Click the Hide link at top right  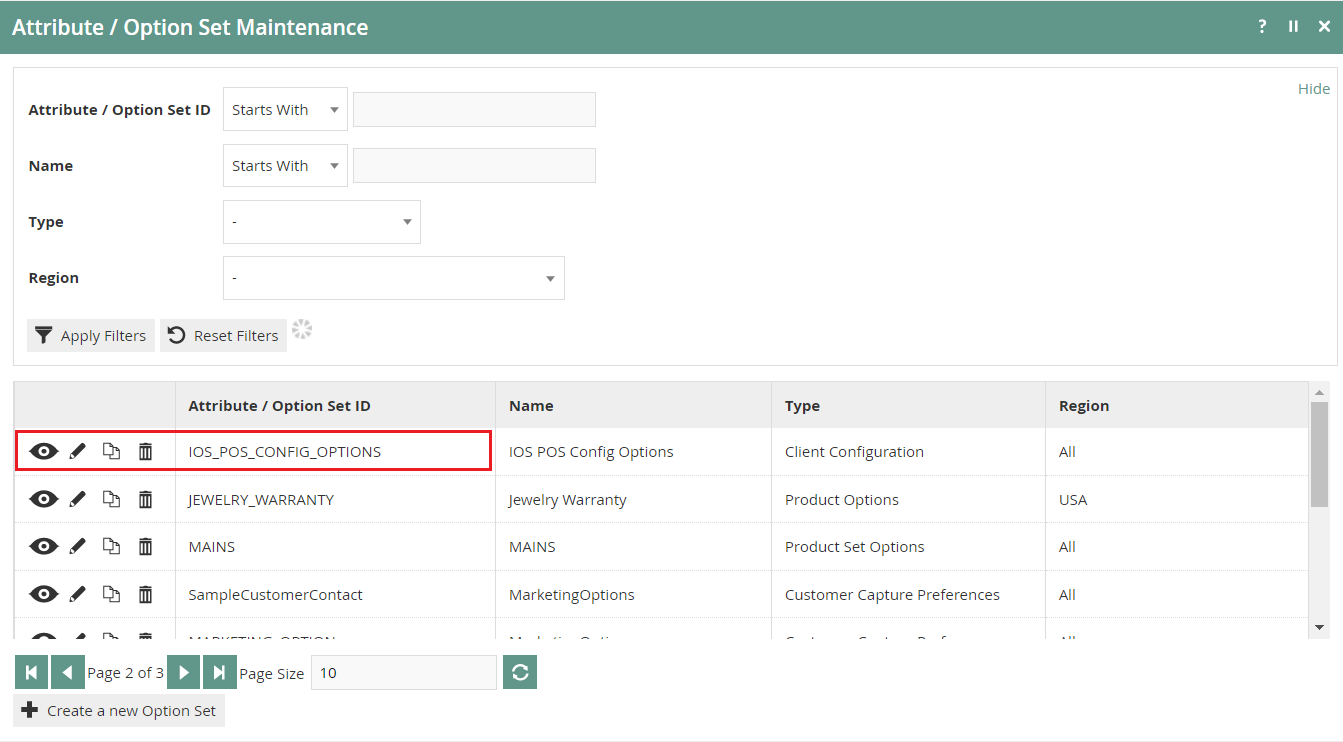tap(1313, 88)
